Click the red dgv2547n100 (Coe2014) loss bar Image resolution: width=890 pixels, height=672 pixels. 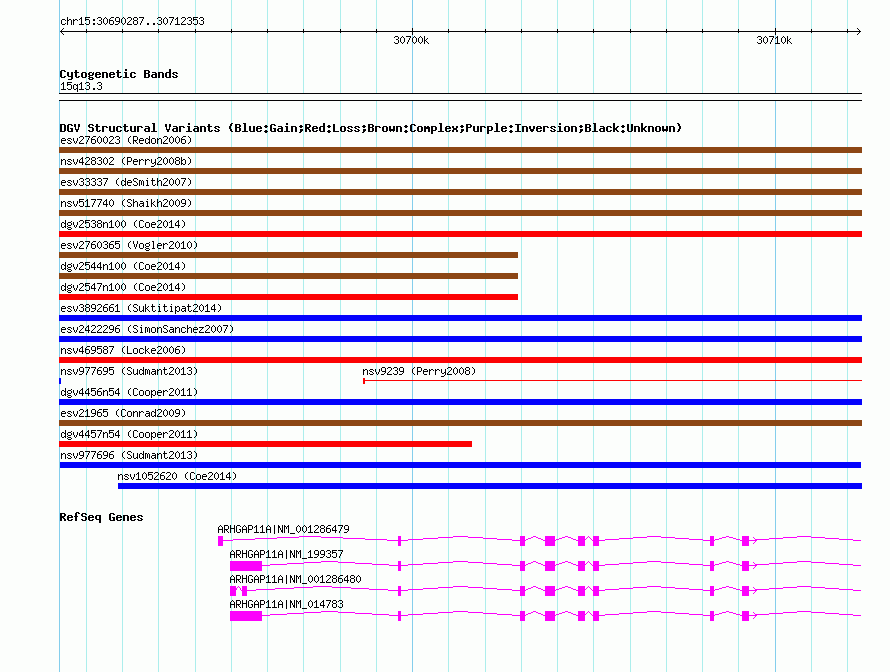coord(288,297)
